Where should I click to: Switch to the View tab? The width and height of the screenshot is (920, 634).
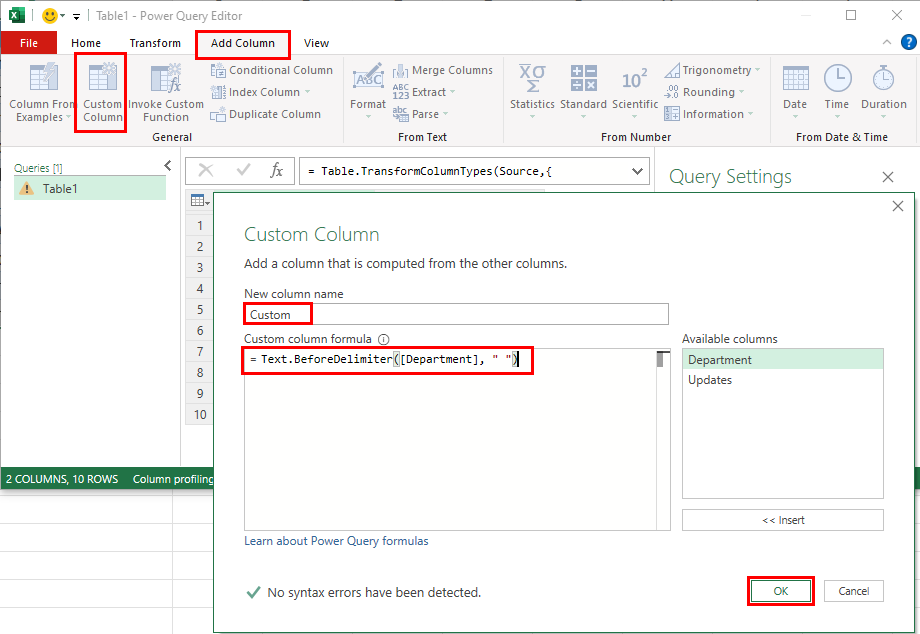316,43
